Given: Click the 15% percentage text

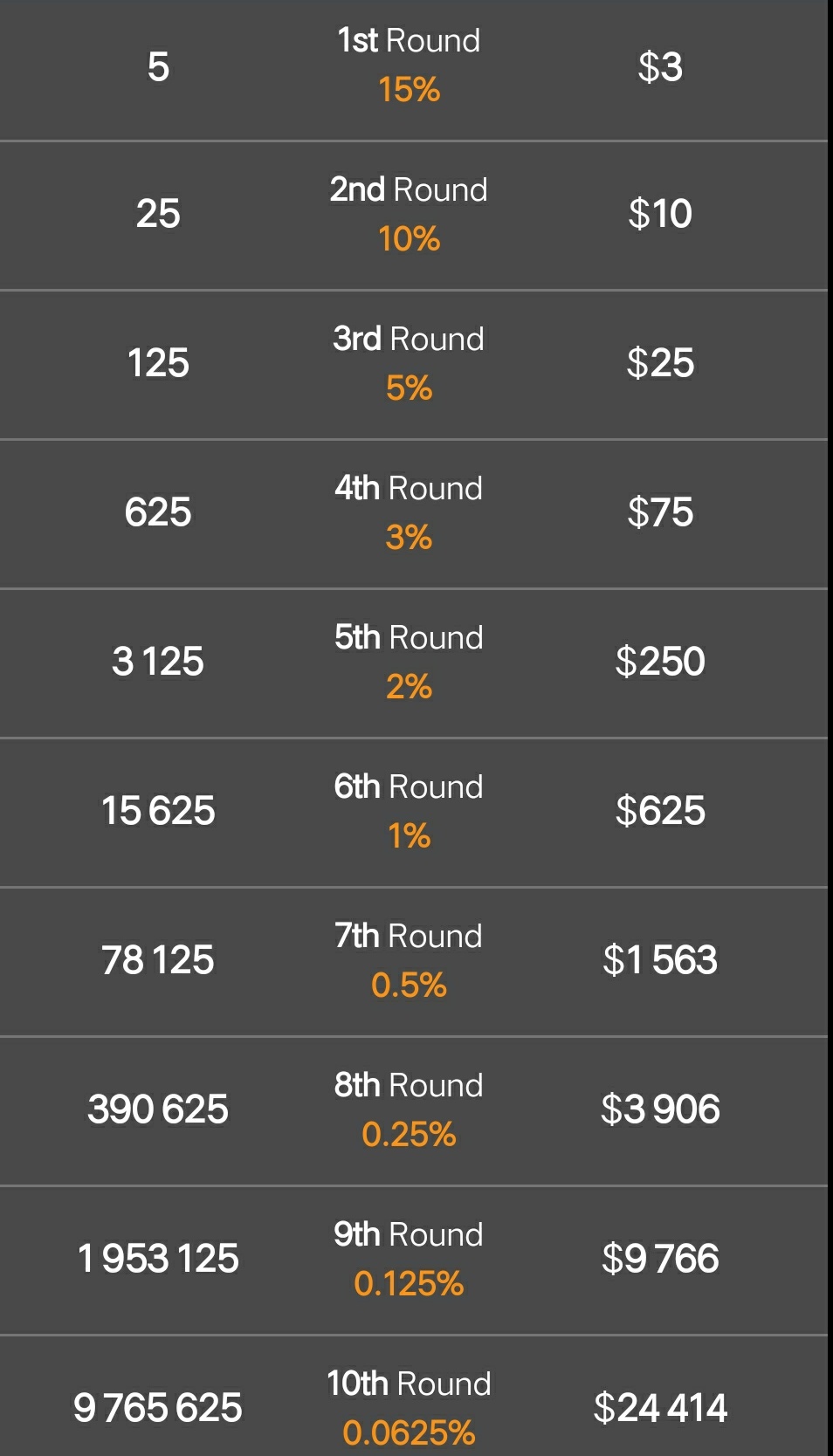Looking at the screenshot, I should (409, 89).
